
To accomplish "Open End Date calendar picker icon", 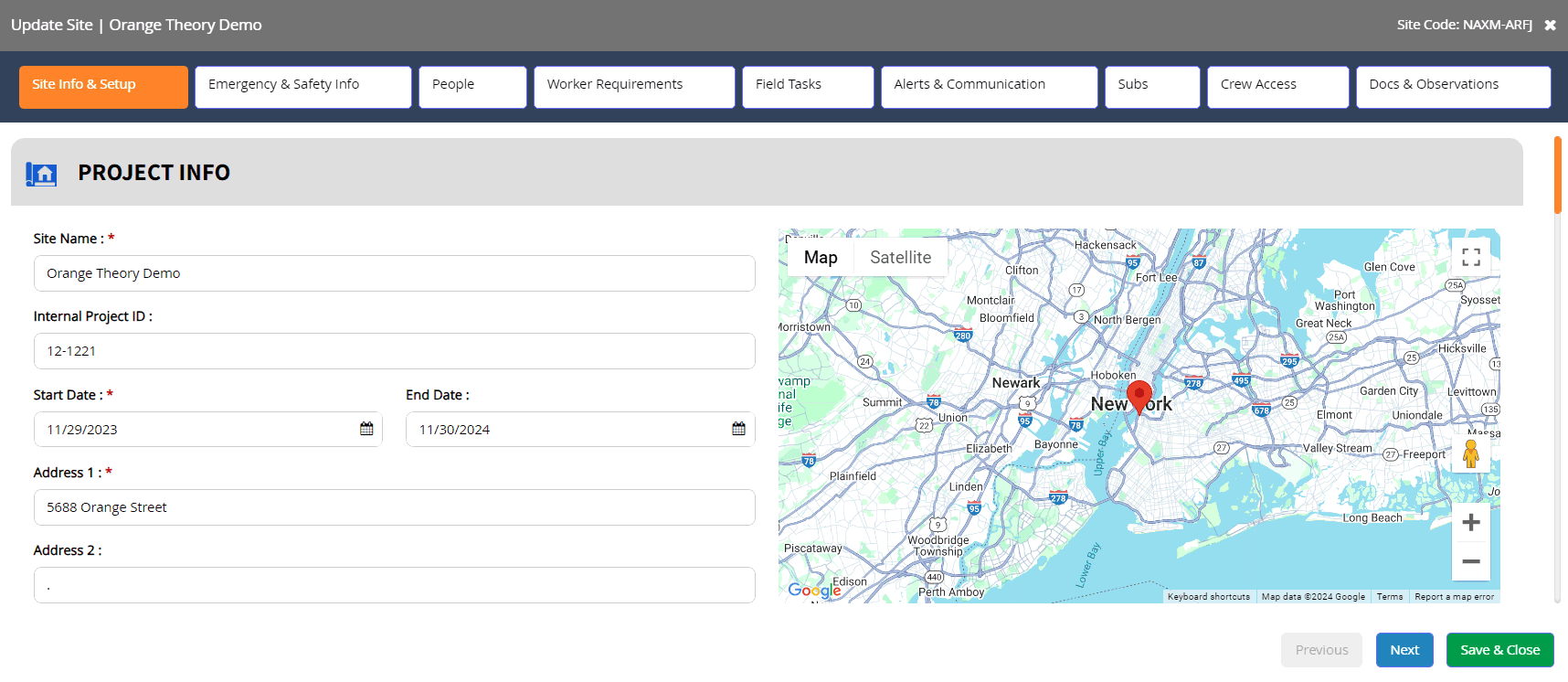I will click(x=738, y=429).
